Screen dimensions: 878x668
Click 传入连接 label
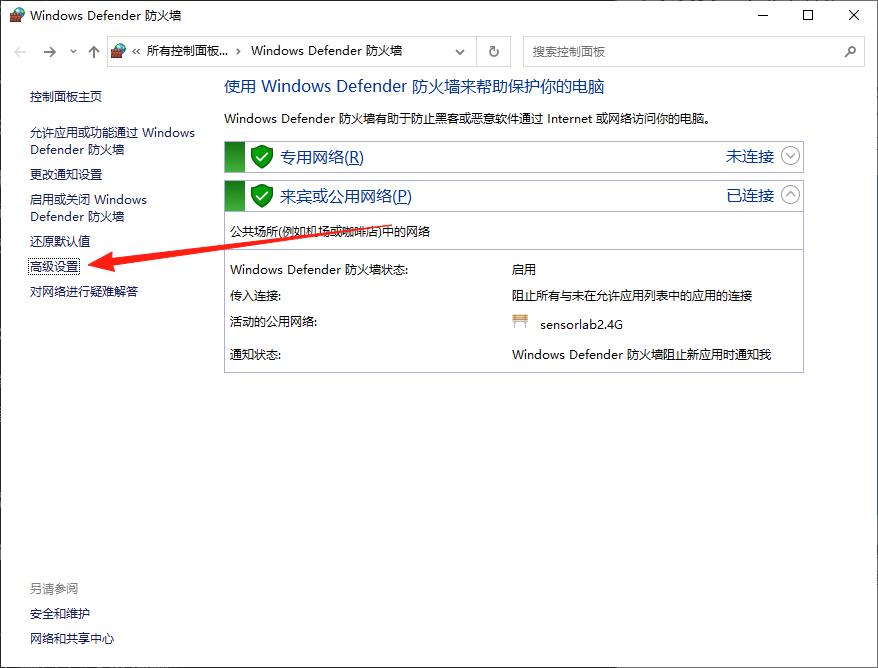pyautogui.click(x=255, y=296)
